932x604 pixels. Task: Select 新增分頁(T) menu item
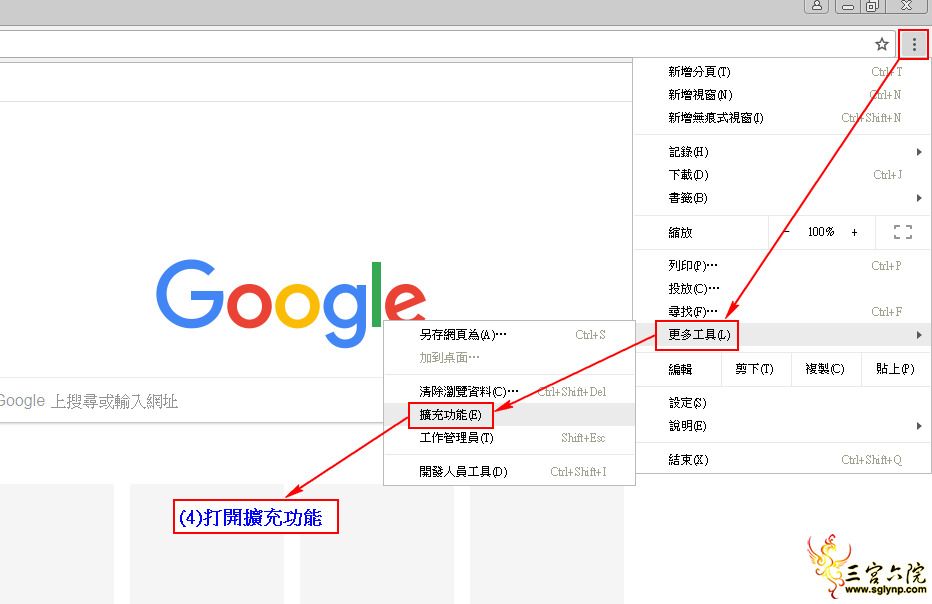pos(782,72)
